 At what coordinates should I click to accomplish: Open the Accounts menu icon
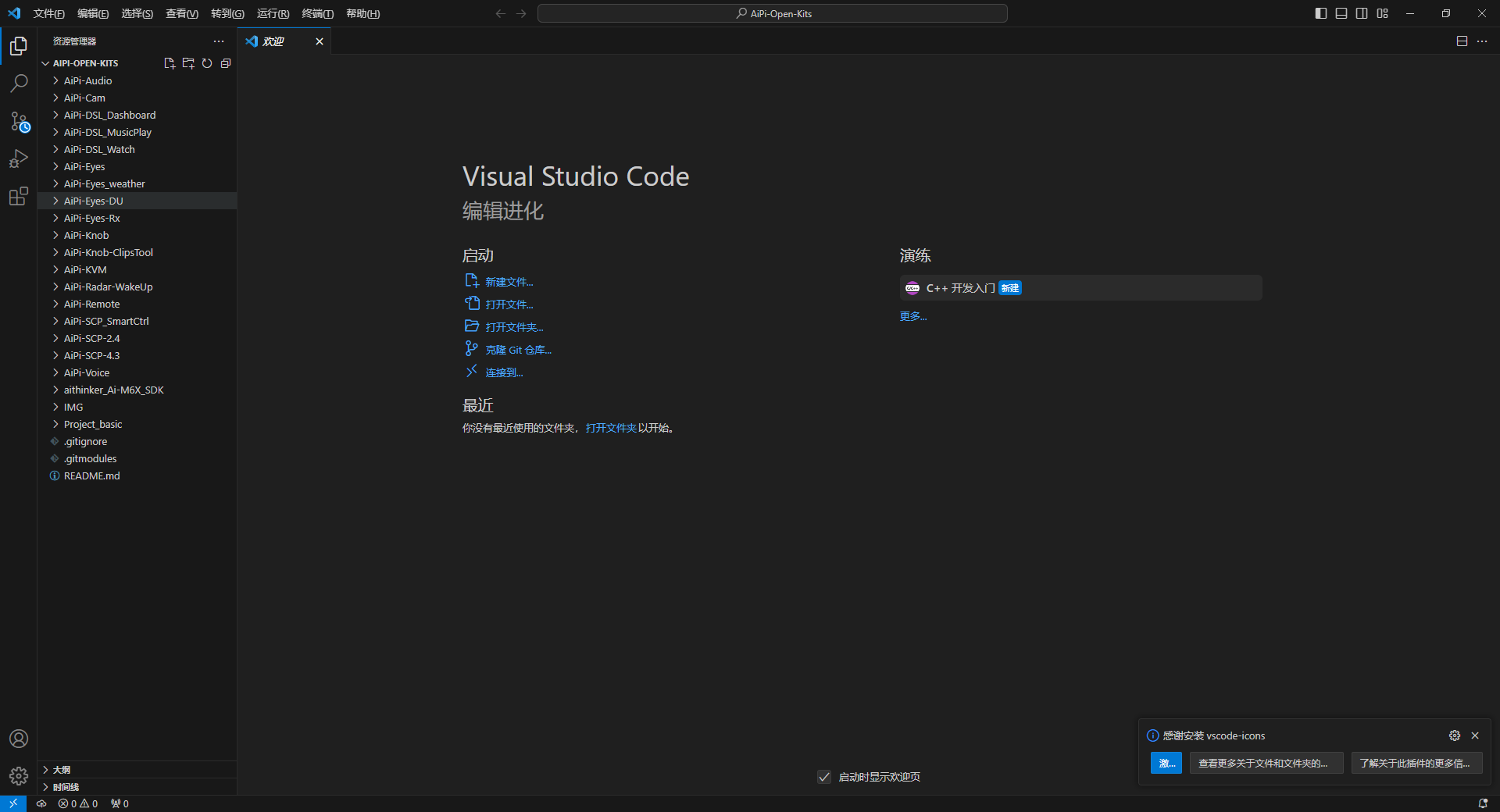tap(19, 739)
